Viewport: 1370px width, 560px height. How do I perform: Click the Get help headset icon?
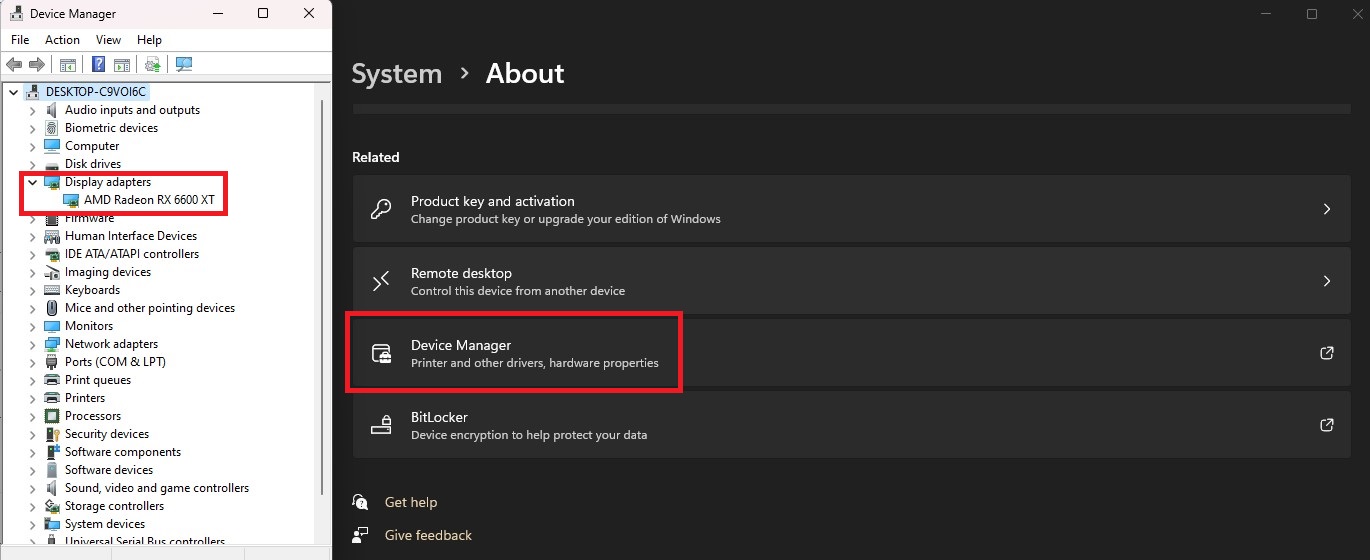(x=361, y=502)
